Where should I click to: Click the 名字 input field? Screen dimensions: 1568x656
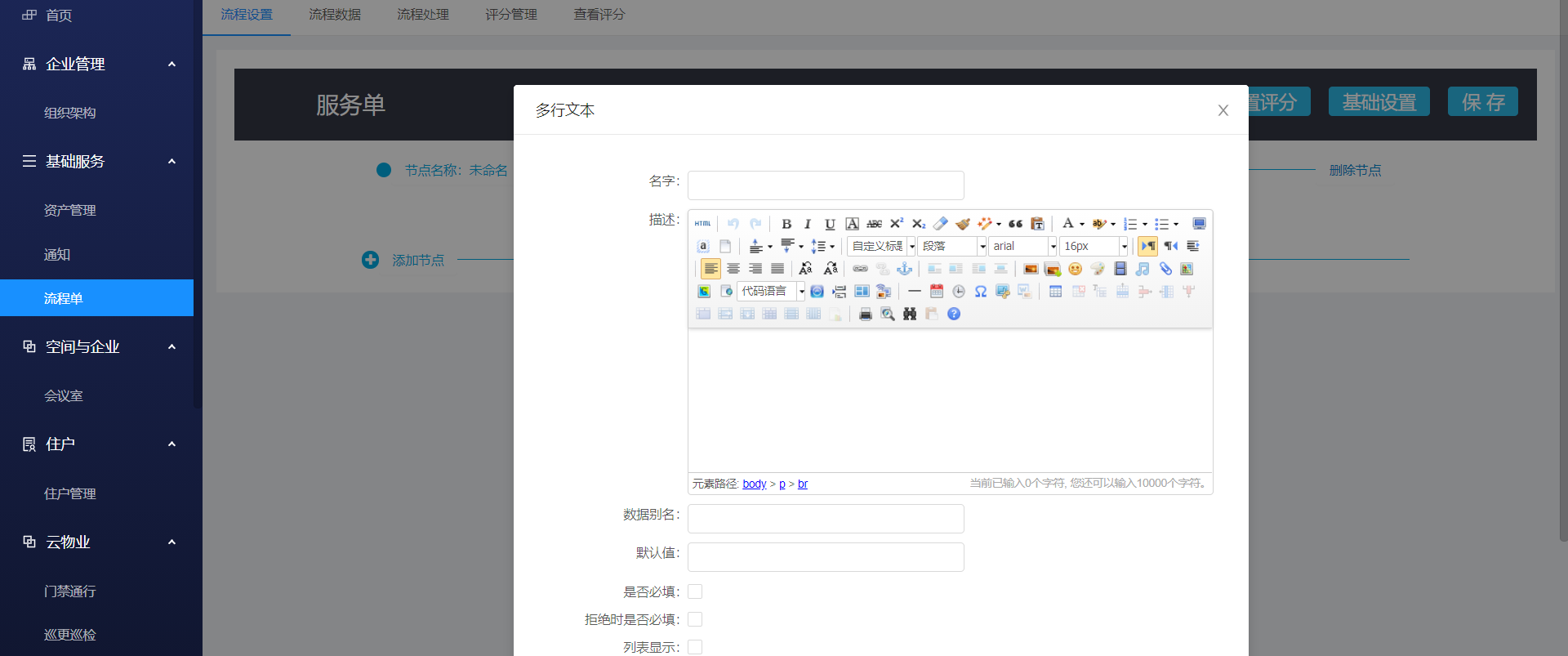826,185
